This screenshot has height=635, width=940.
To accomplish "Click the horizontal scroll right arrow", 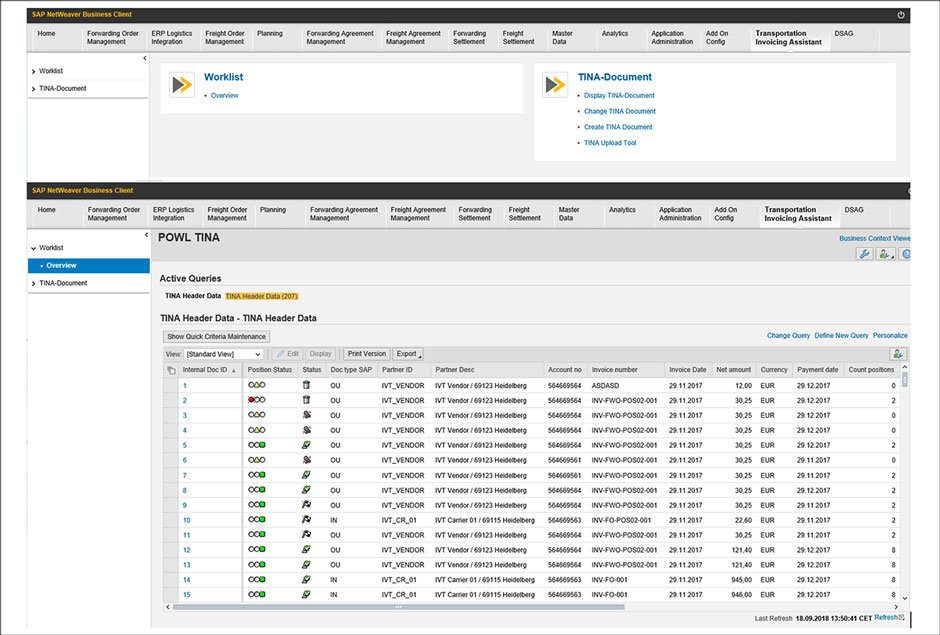I will coord(896,607).
